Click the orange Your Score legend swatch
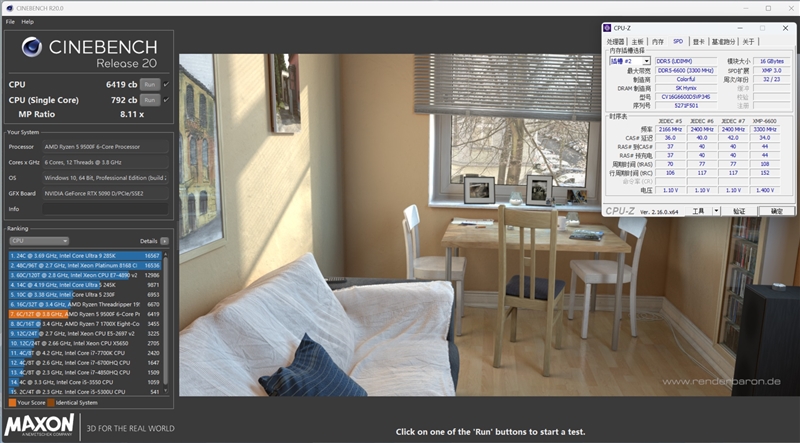Screen dimensions: 800x443 (12, 402)
